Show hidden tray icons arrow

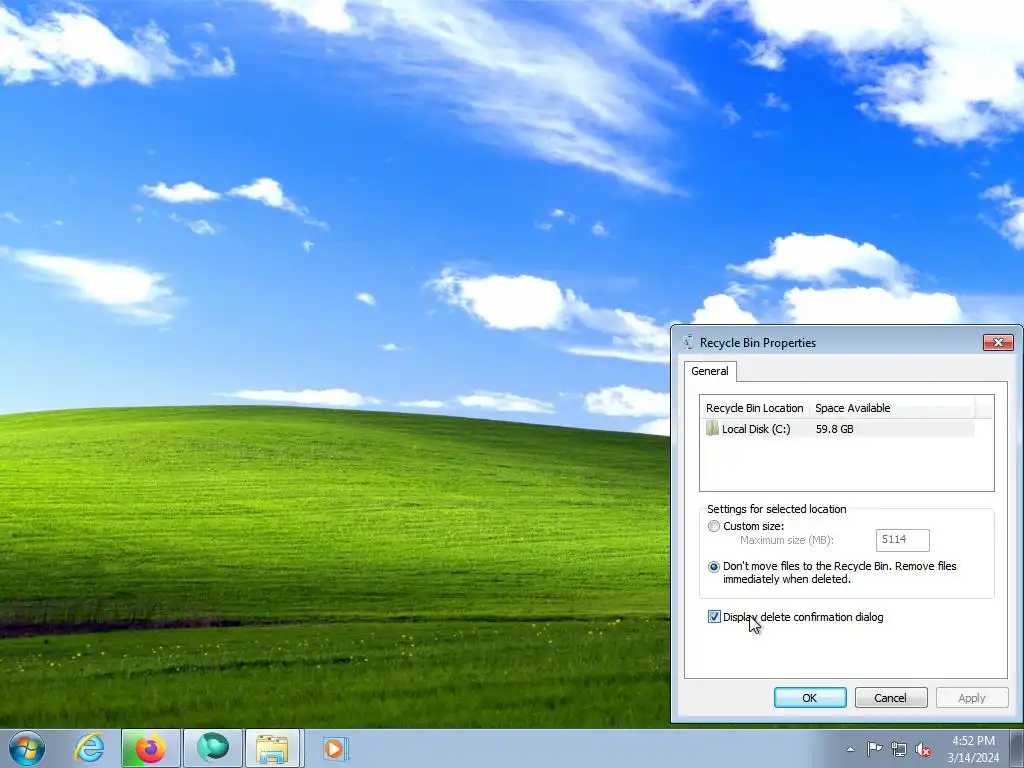(x=850, y=749)
